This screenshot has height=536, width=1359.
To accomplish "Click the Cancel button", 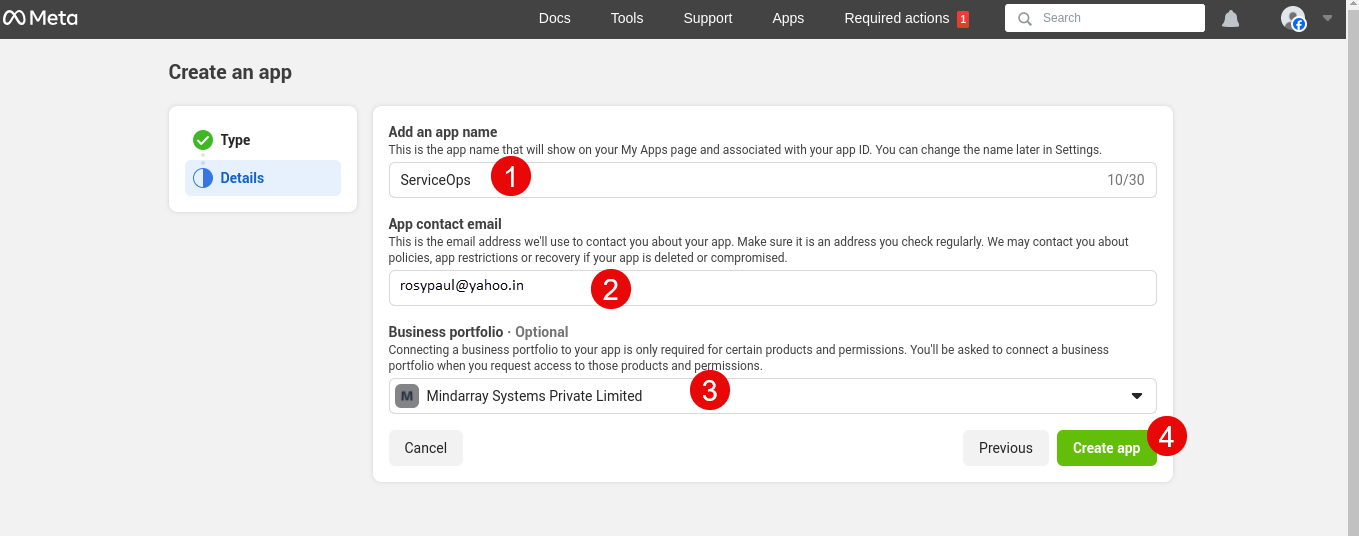I will (425, 448).
